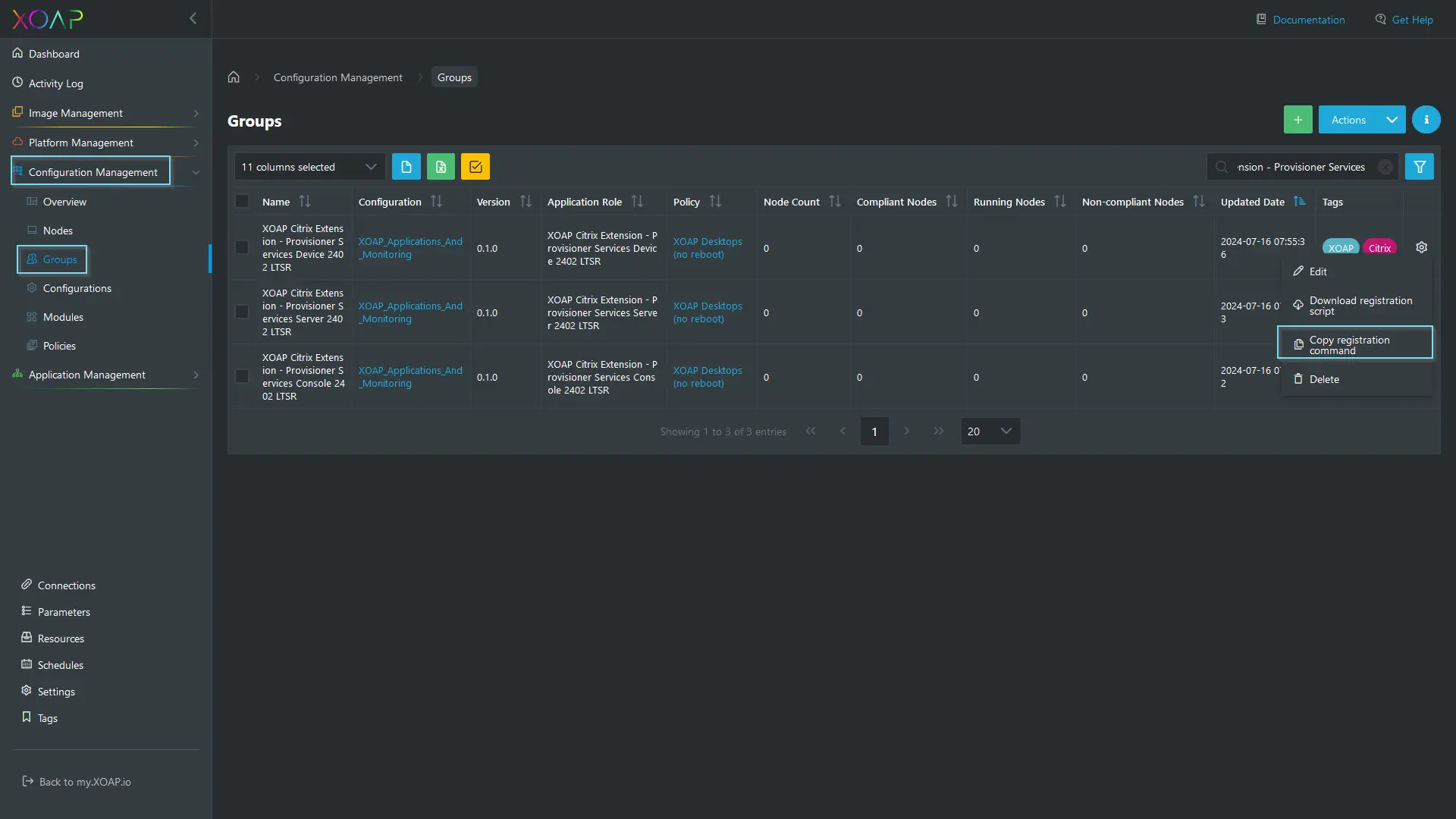Click the yellow checkmark selection icon
The height and width of the screenshot is (819, 1456).
click(x=475, y=167)
